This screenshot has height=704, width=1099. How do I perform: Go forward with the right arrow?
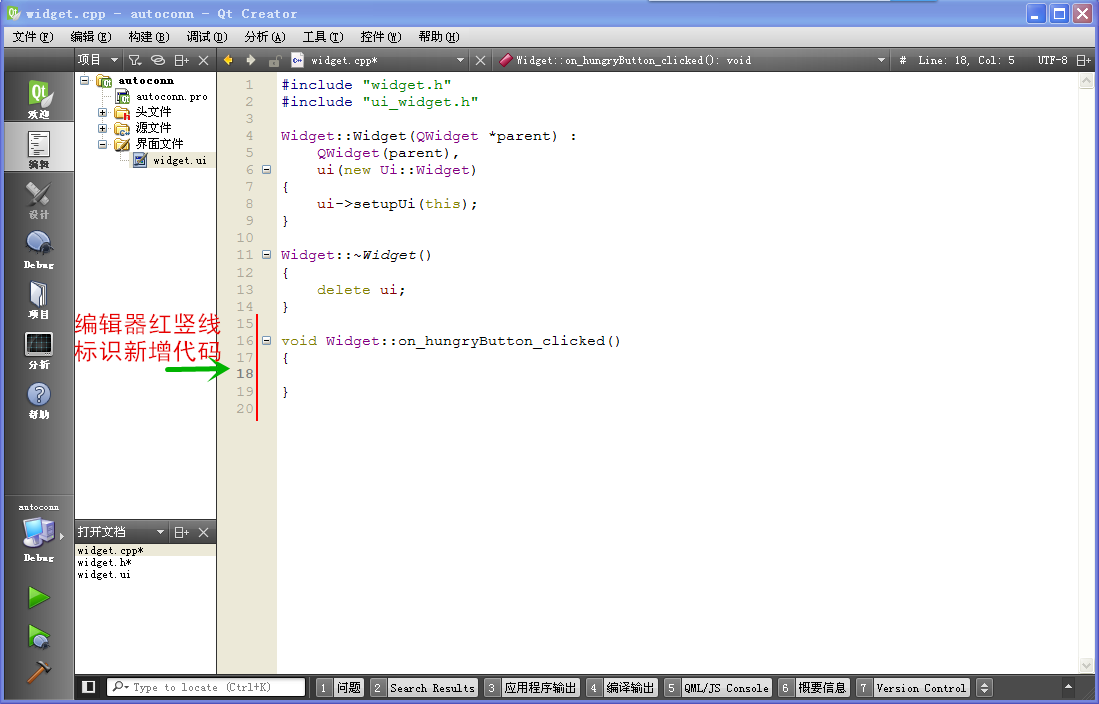pos(250,60)
